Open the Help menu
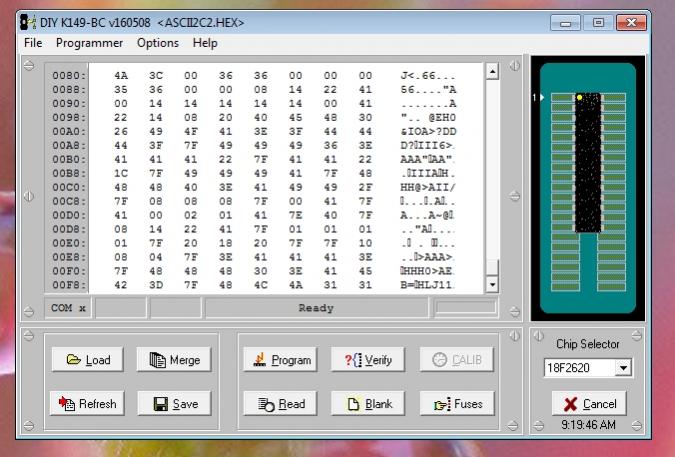 [205, 43]
